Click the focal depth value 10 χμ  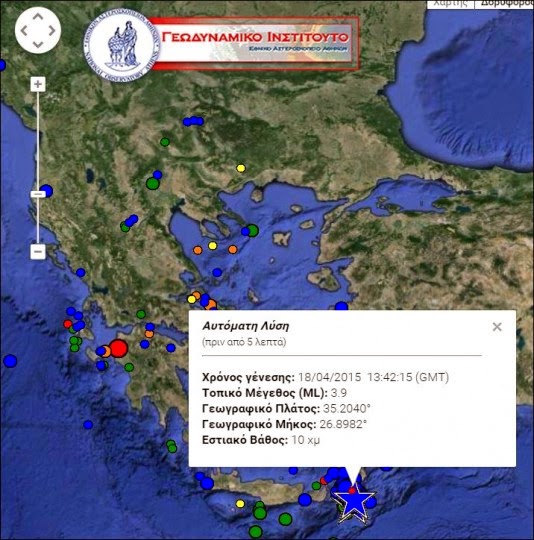306,440
